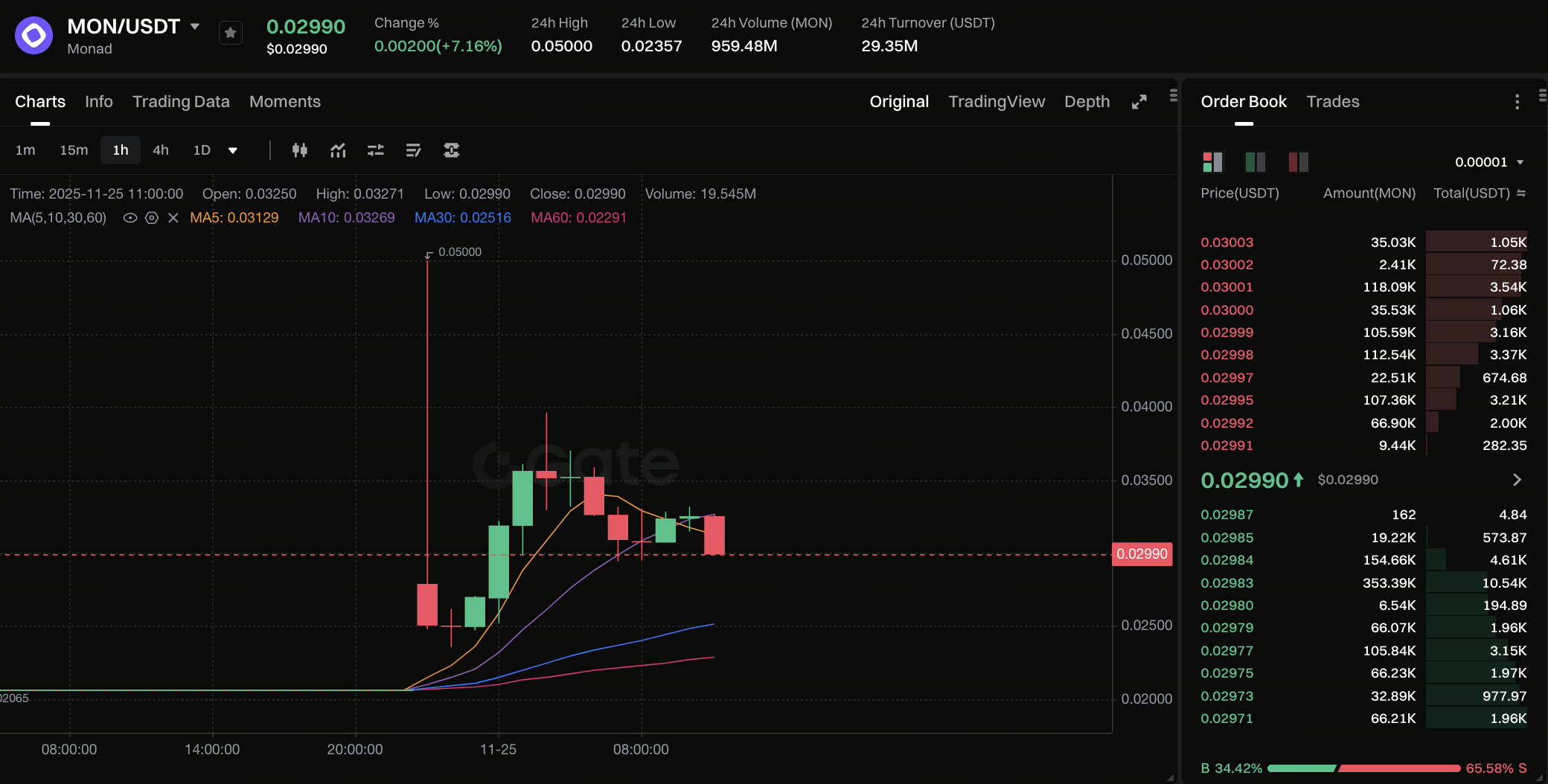Screen dimensions: 1548x784
Task: Click bid price 0.02983
Action: (x=1227, y=583)
